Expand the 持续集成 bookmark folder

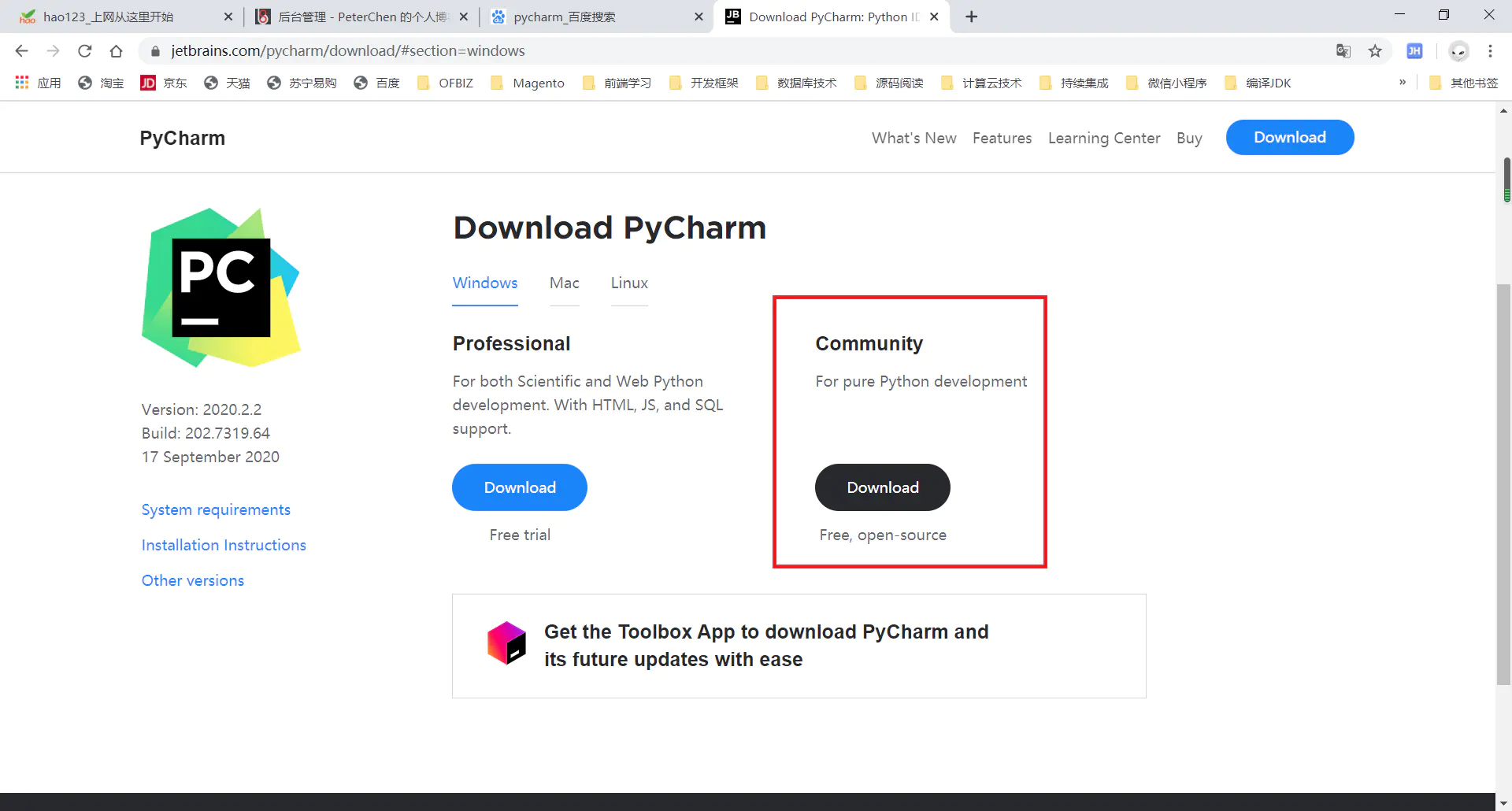click(1073, 83)
